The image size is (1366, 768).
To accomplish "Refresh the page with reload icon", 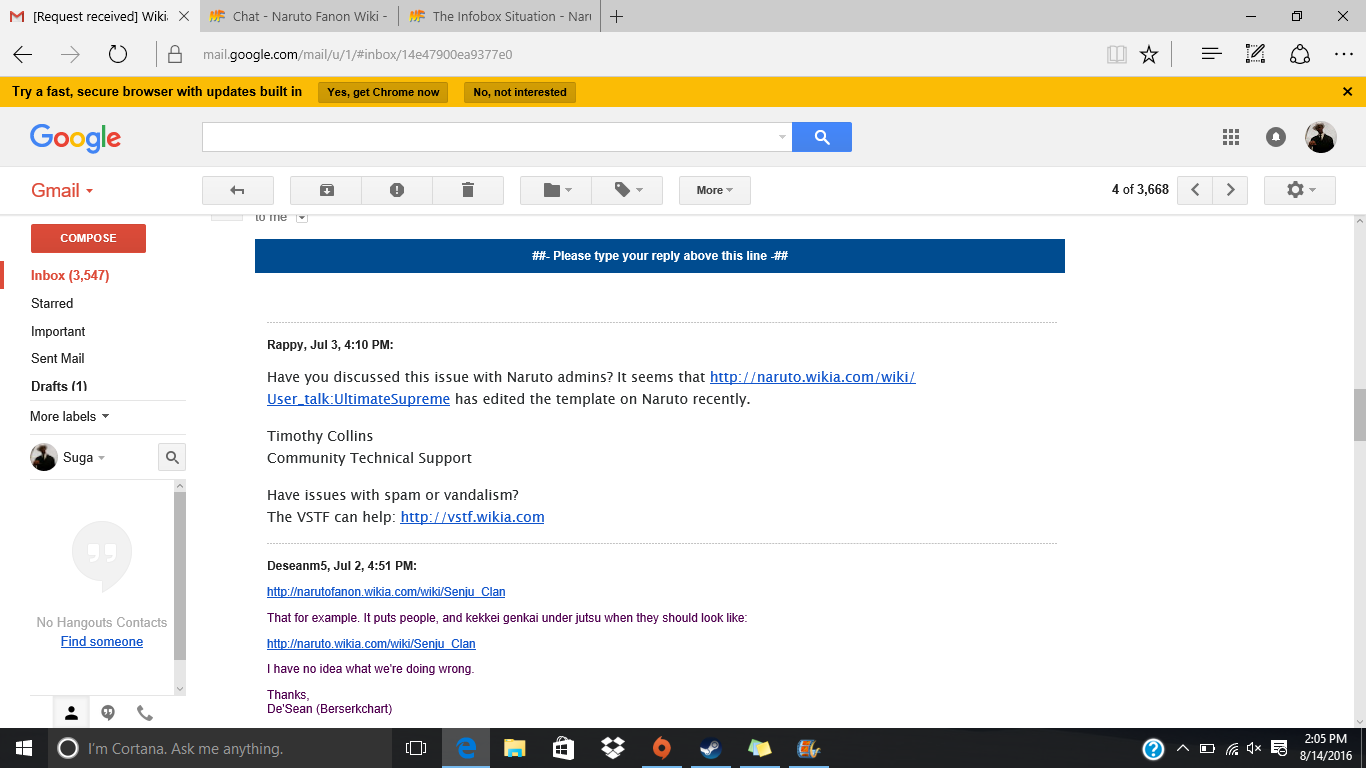I will 118,54.
